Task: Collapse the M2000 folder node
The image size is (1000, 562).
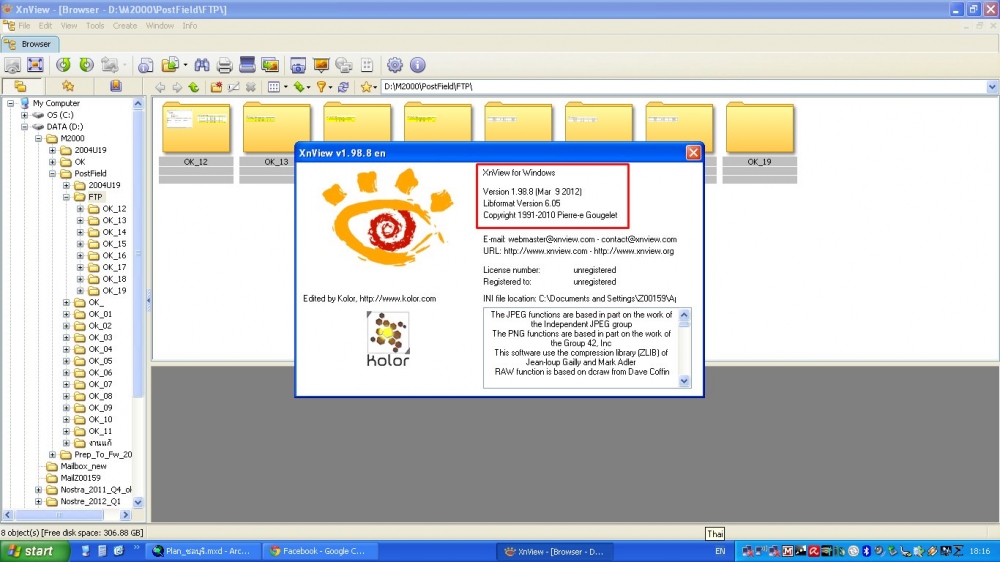Action: [38, 138]
